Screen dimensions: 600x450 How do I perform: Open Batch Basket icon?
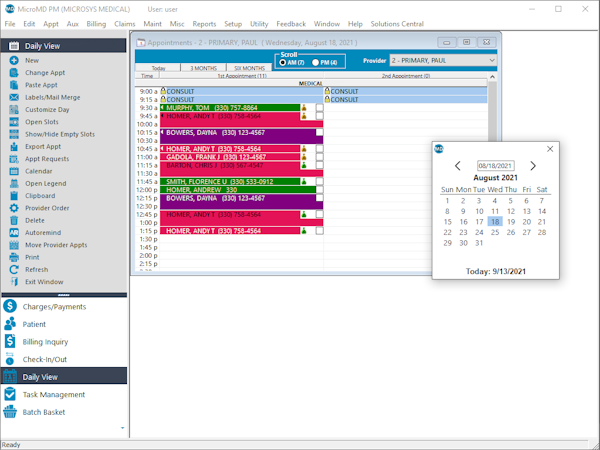[x=11, y=411]
